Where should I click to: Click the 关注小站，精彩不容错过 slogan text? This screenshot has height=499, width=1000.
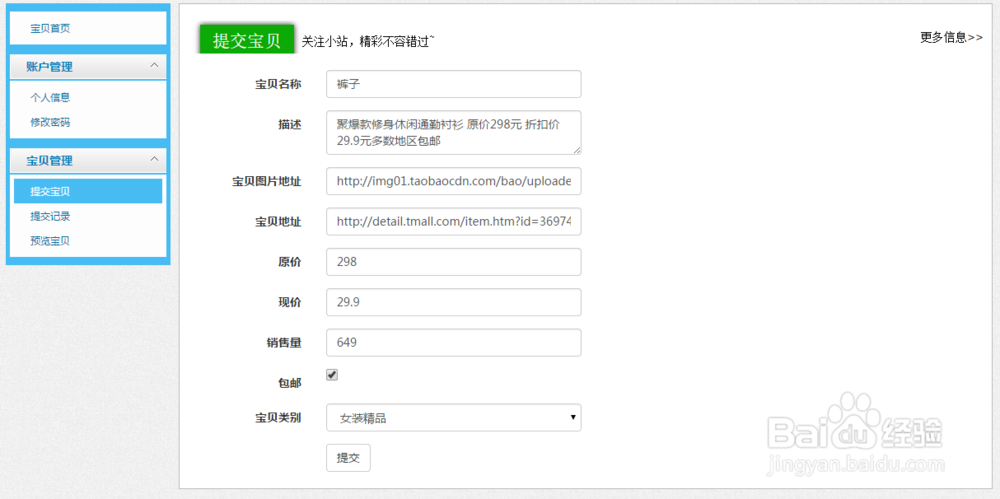click(368, 42)
